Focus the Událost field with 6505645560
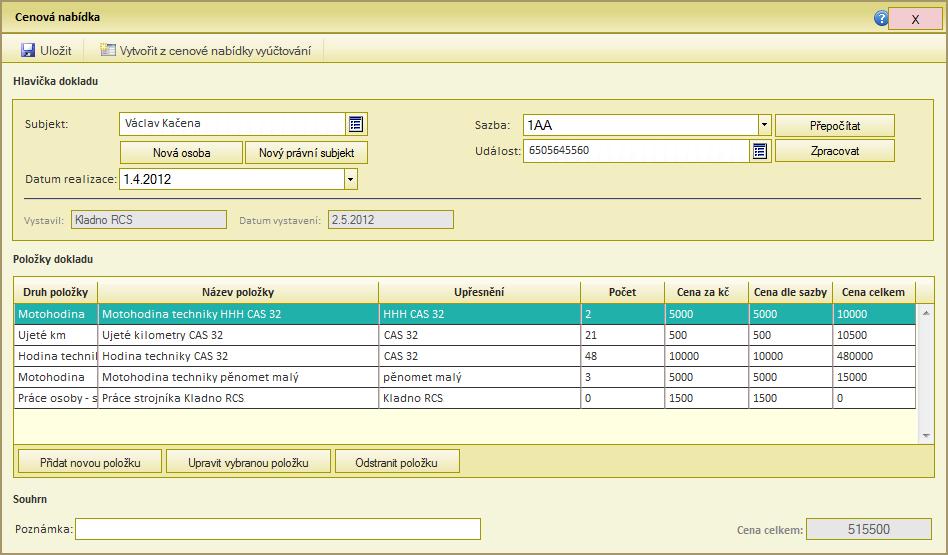 tap(637, 151)
